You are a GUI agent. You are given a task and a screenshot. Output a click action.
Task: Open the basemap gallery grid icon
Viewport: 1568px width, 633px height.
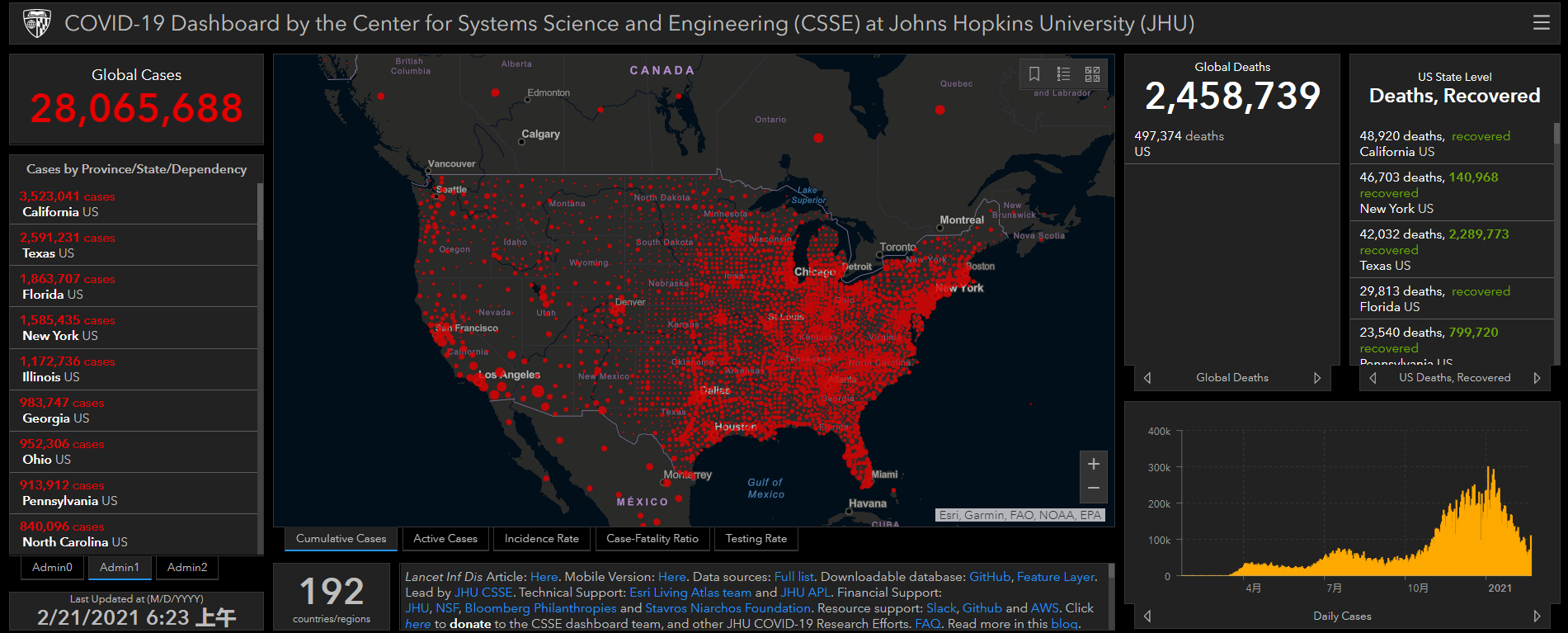1092,74
